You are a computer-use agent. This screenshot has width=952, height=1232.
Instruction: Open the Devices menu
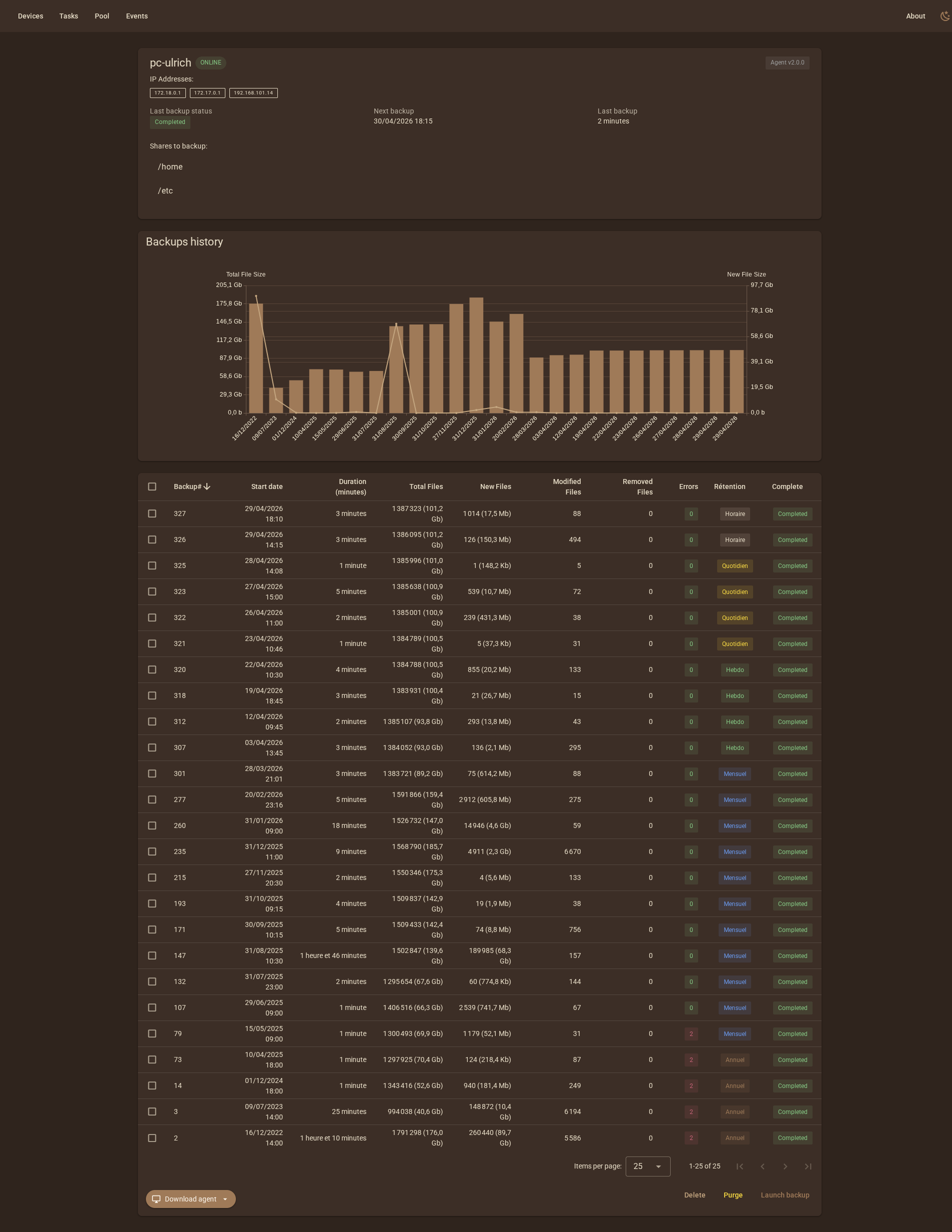click(x=30, y=16)
